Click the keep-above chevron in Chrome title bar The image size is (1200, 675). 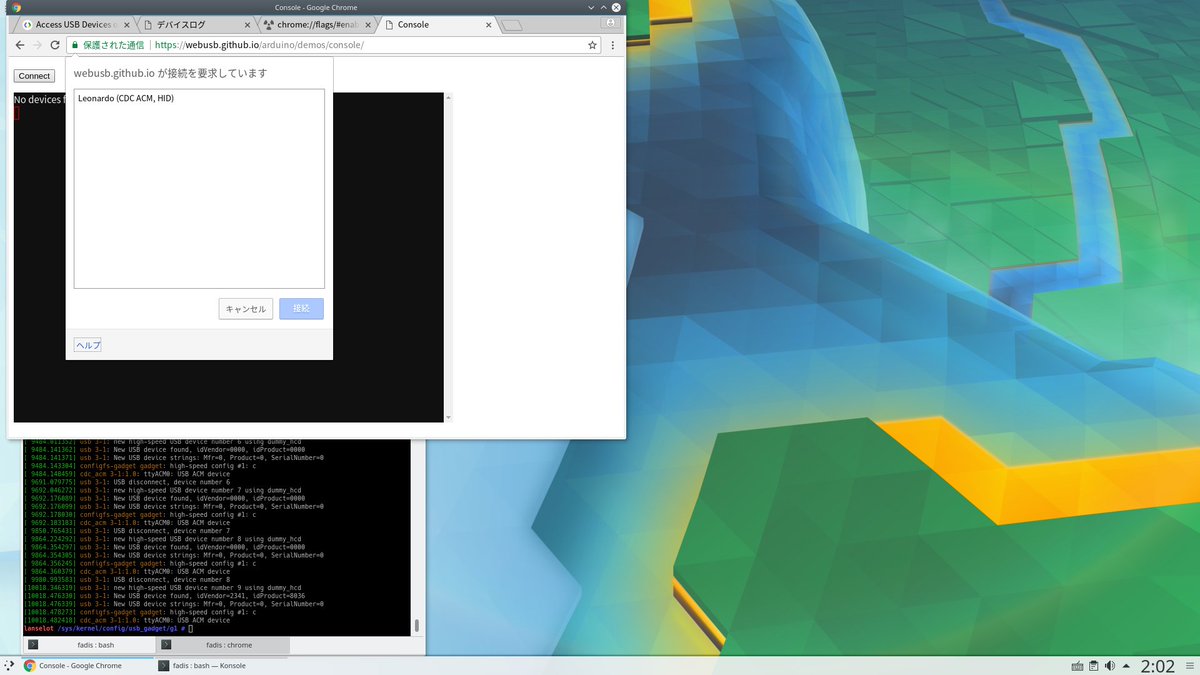click(602, 7)
